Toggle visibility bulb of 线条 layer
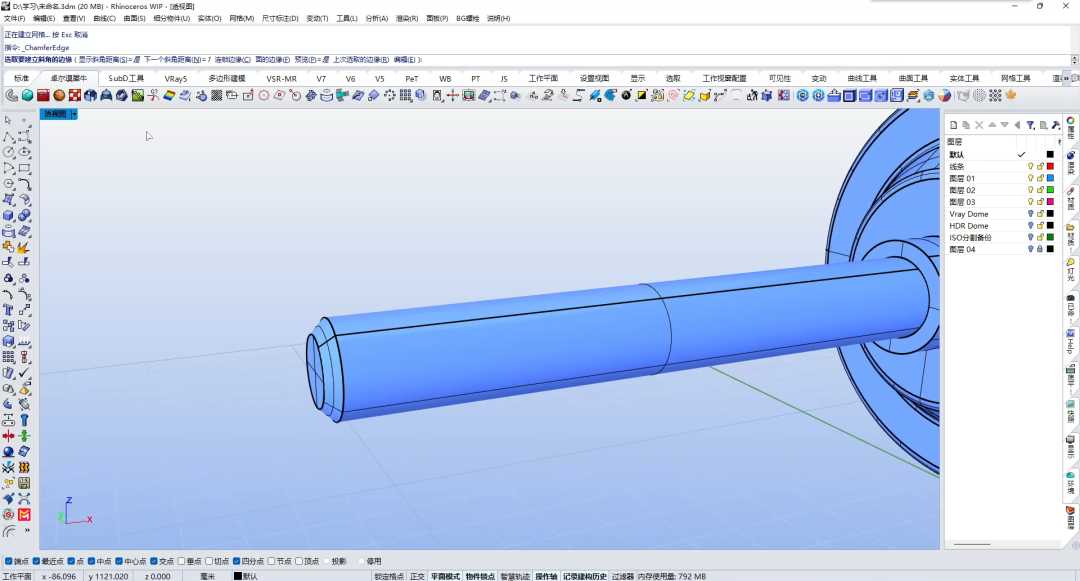The image size is (1080, 581). point(1030,167)
